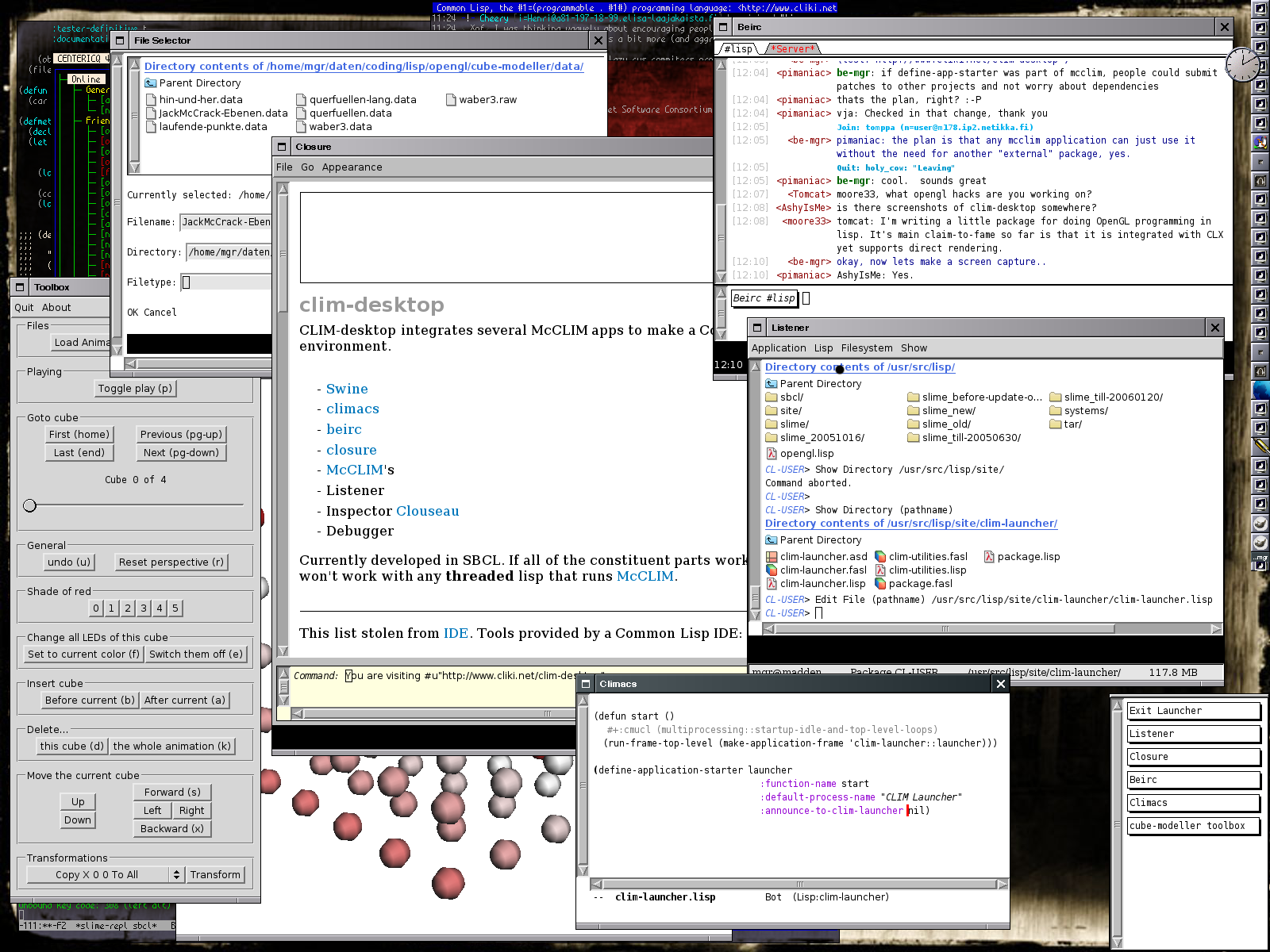
Task: Select clim-launcher.asd file icon
Action: pyautogui.click(x=772, y=557)
